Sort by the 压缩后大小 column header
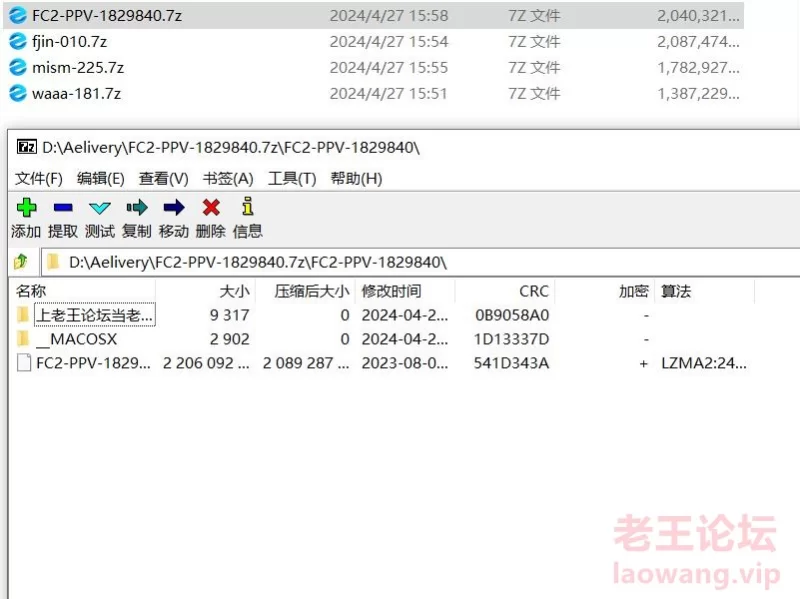 tap(312, 291)
